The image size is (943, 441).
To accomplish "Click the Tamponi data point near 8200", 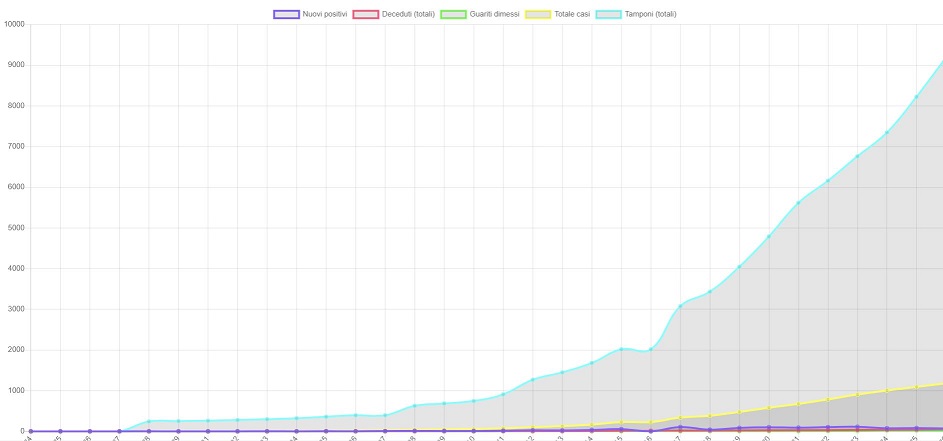I will click(916, 97).
